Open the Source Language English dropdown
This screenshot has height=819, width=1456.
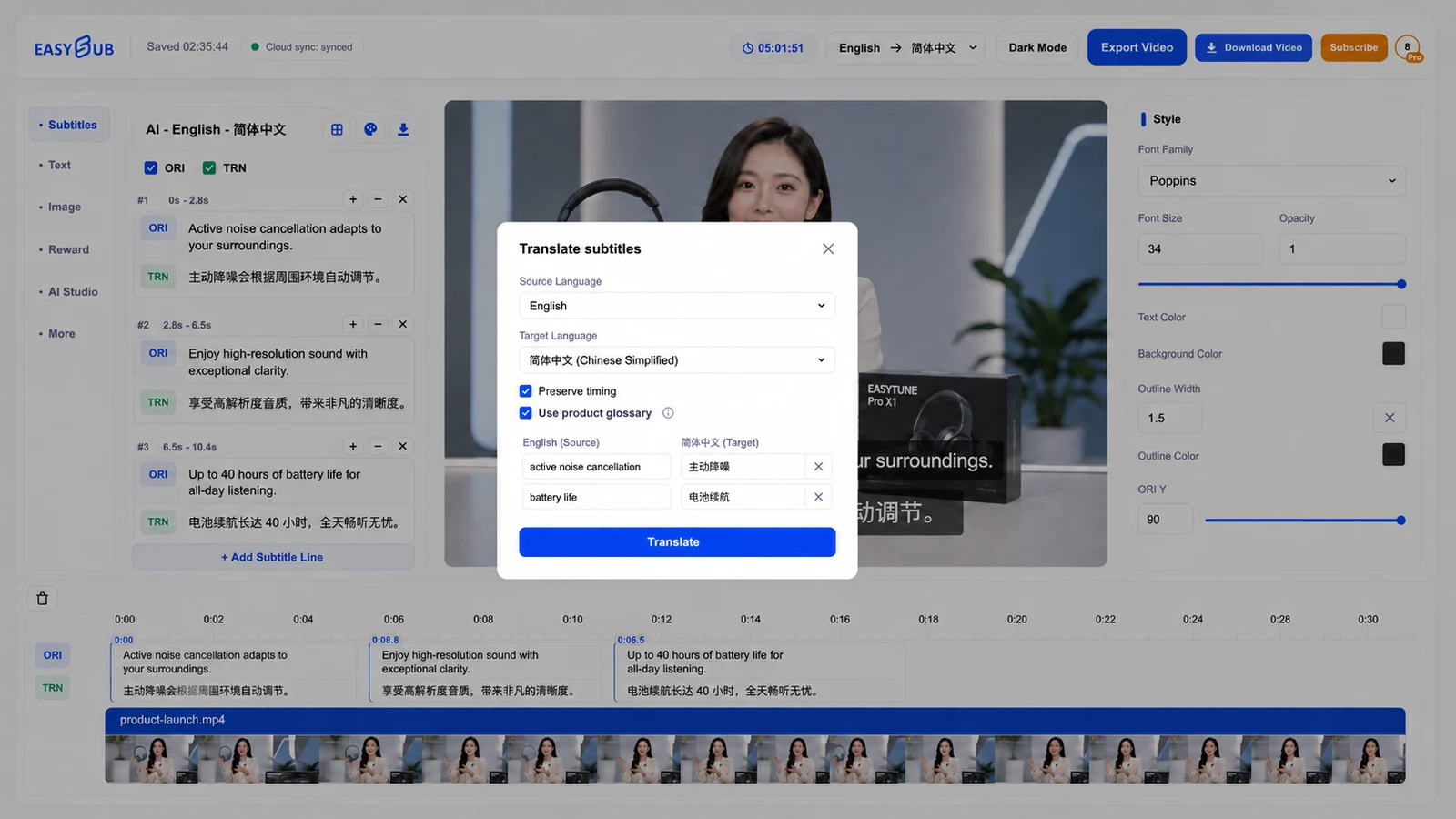pyautogui.click(x=677, y=306)
